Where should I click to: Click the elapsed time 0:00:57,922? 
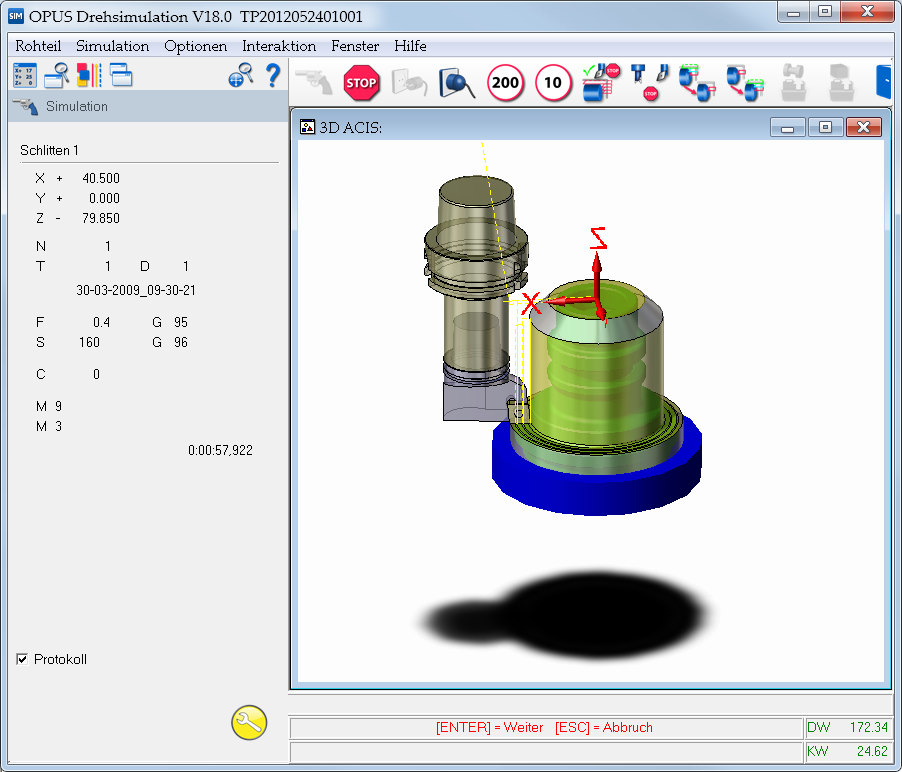pos(220,450)
